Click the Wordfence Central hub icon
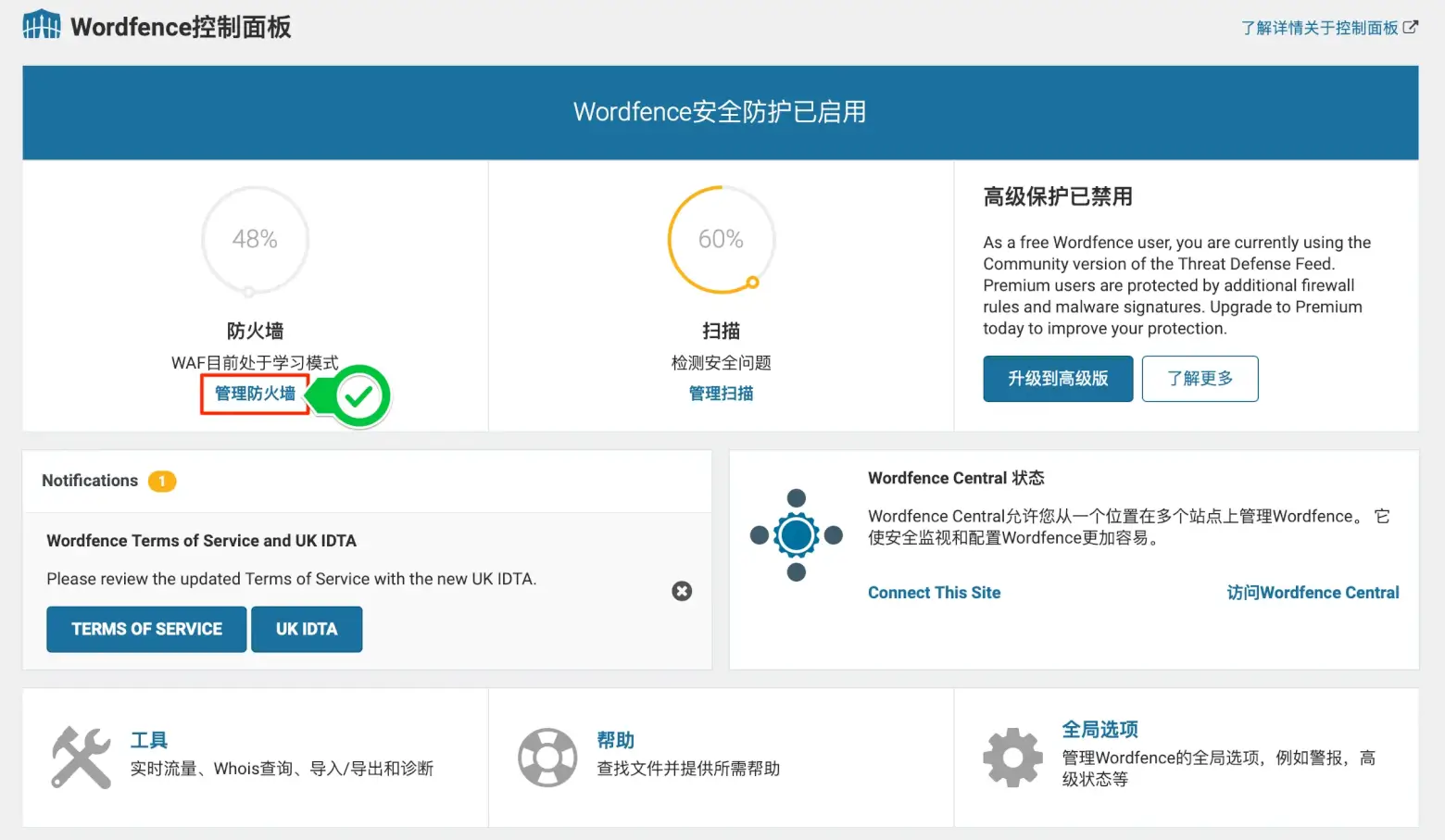The image size is (1445, 840). click(795, 535)
